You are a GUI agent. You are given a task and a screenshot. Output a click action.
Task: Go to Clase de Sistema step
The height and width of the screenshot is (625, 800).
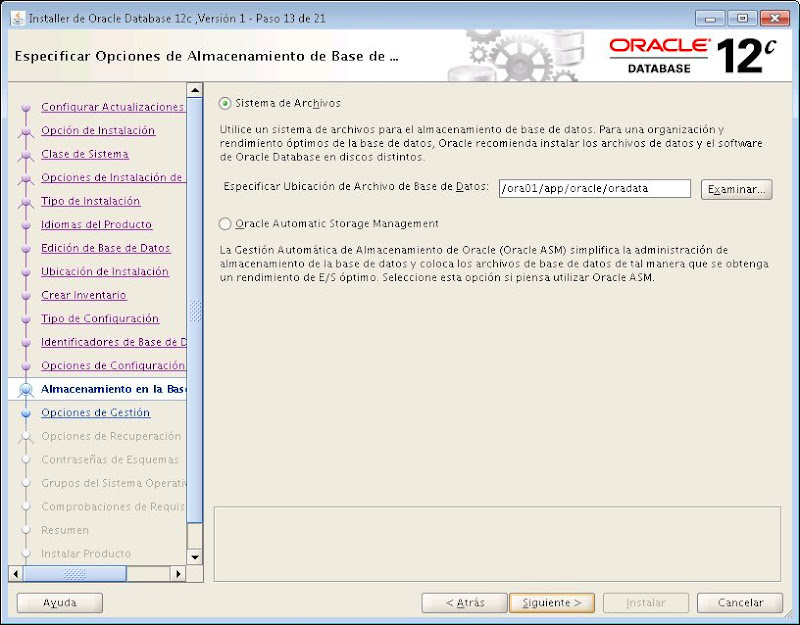85,154
